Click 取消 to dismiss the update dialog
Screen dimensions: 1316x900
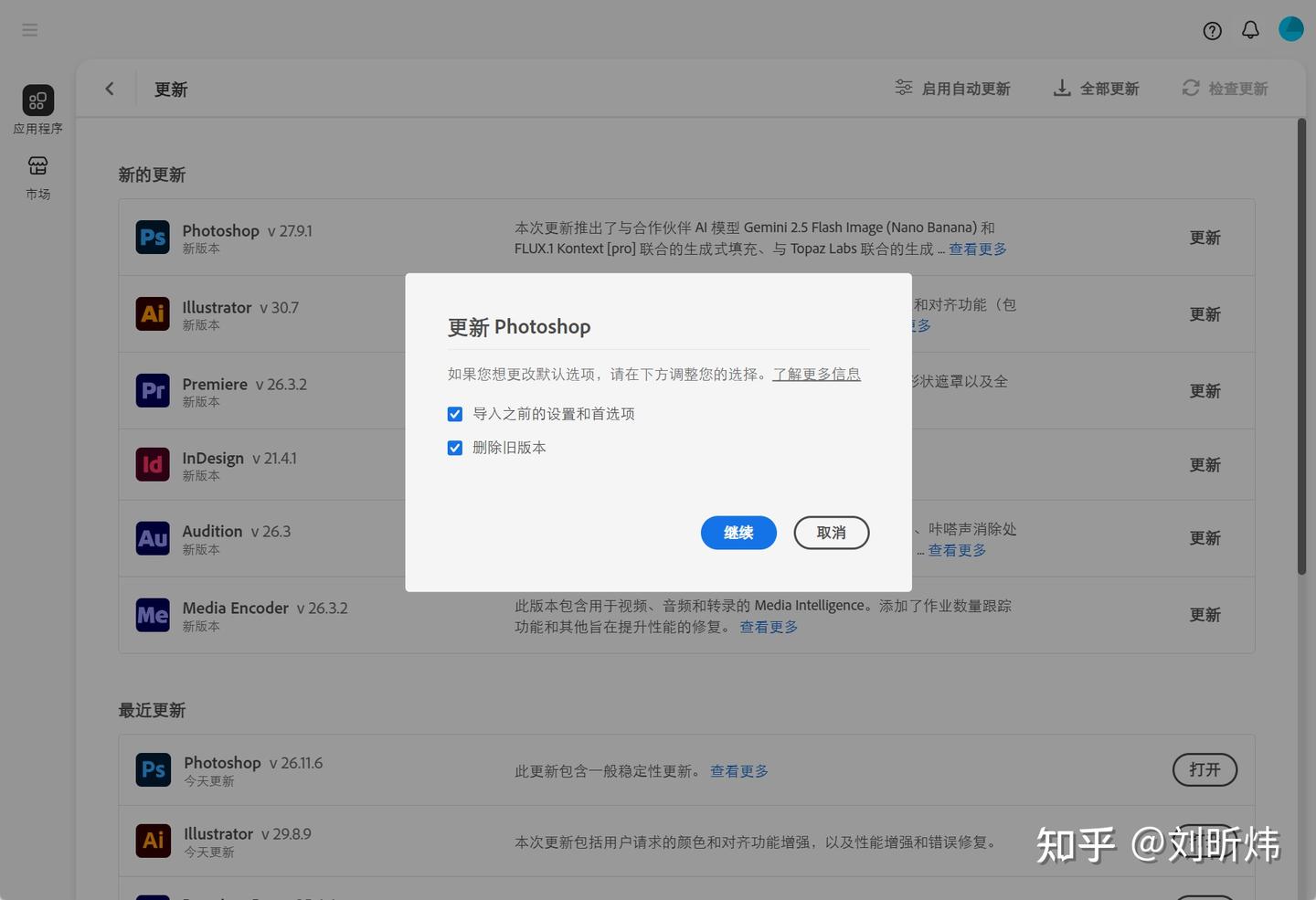[832, 533]
